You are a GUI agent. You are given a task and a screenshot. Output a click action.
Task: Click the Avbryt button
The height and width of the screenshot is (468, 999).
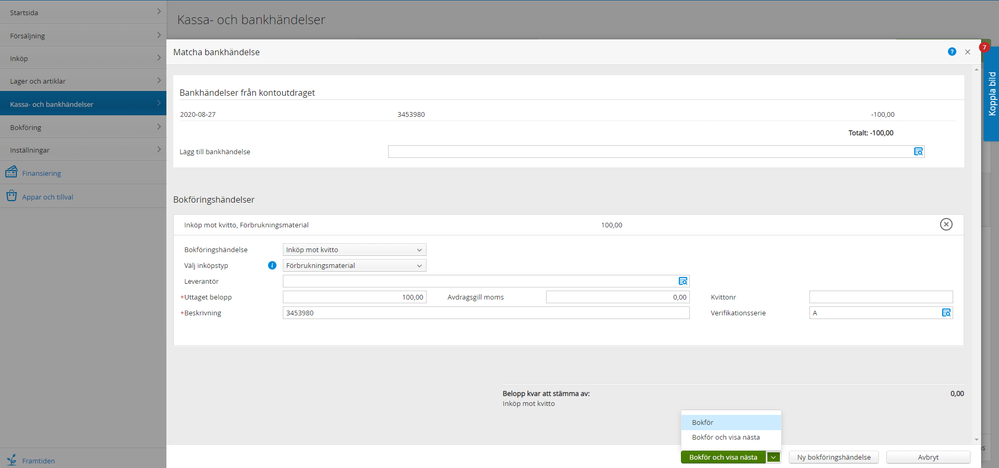(x=928, y=457)
